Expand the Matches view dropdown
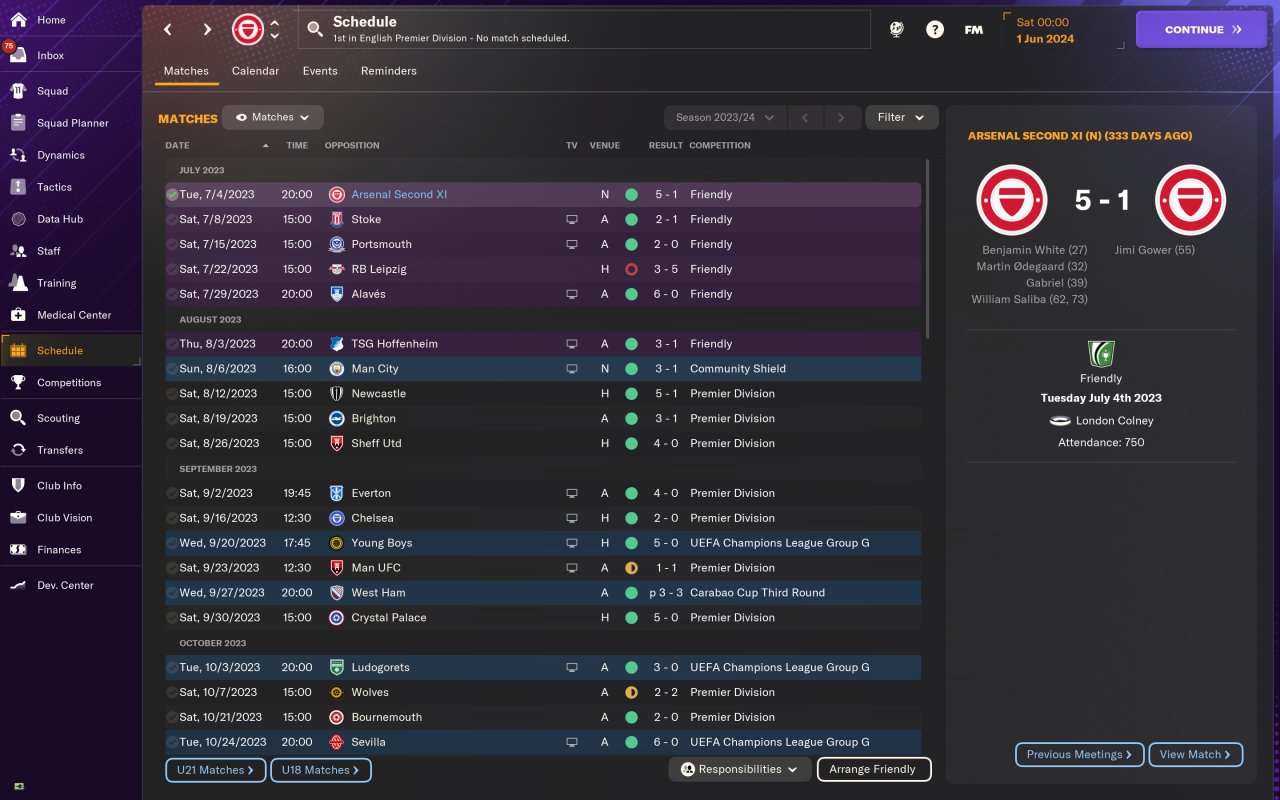The height and width of the screenshot is (800, 1280). click(x=273, y=117)
